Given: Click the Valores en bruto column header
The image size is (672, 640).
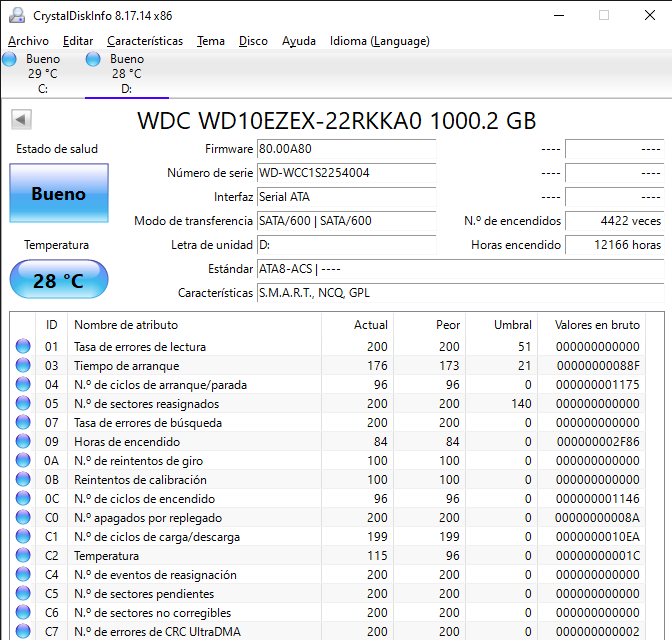Looking at the screenshot, I should coord(591,325).
